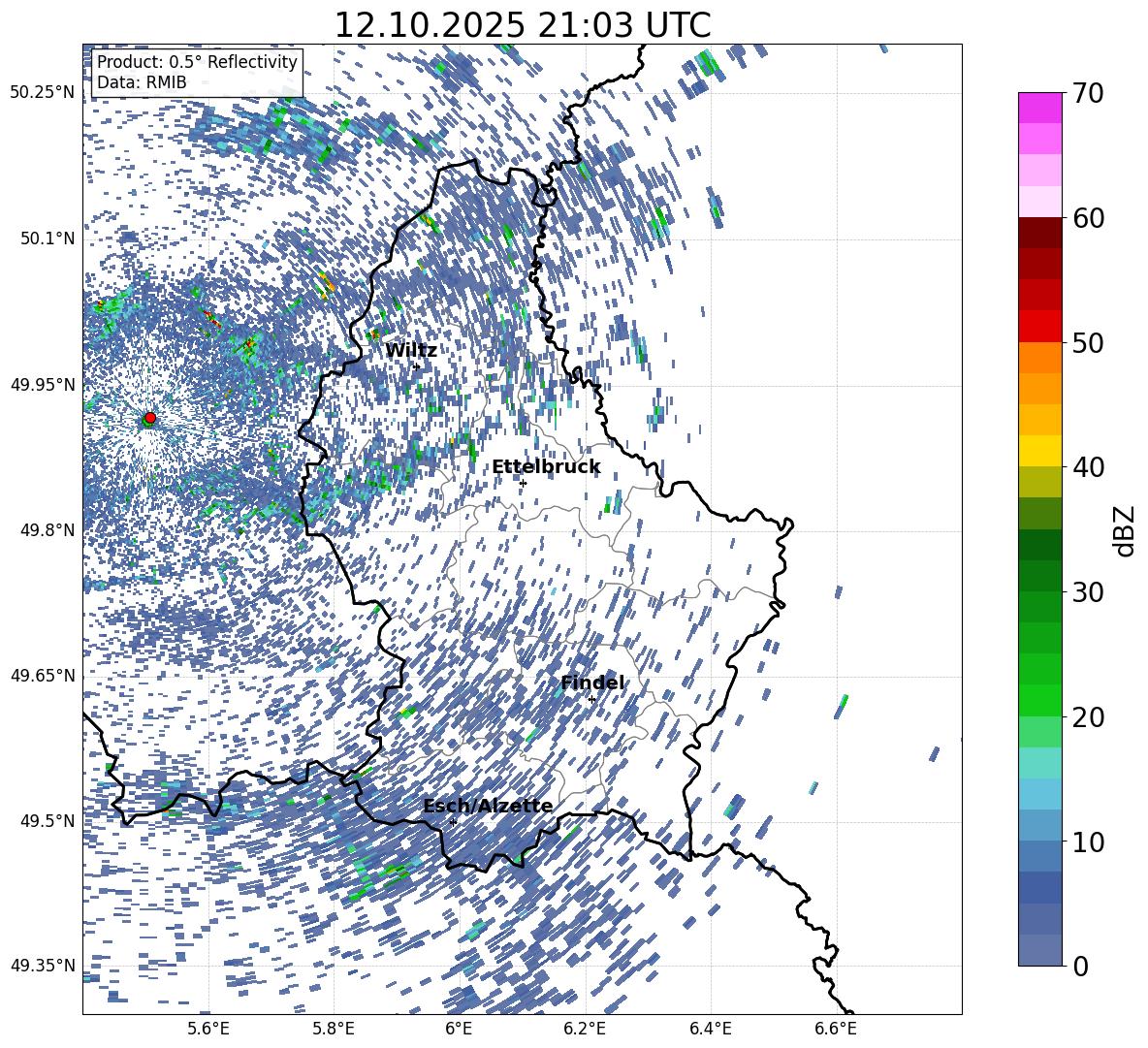The width and height of the screenshot is (1148, 1048).
Task: Click the 6.4°E longitude tick label
Action: [710, 1029]
